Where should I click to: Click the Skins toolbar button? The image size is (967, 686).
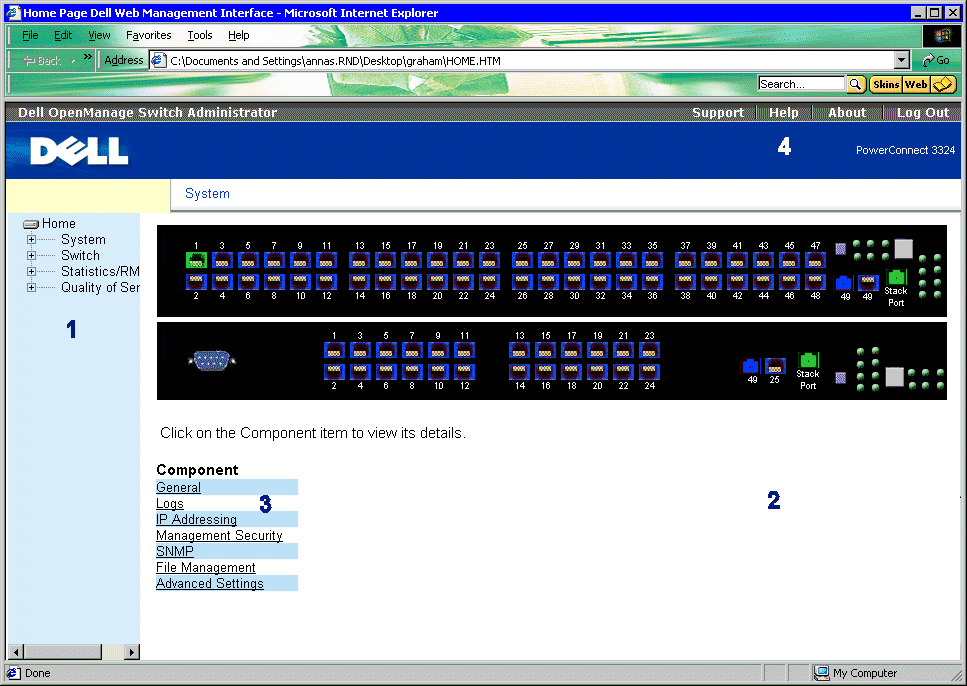(886, 84)
